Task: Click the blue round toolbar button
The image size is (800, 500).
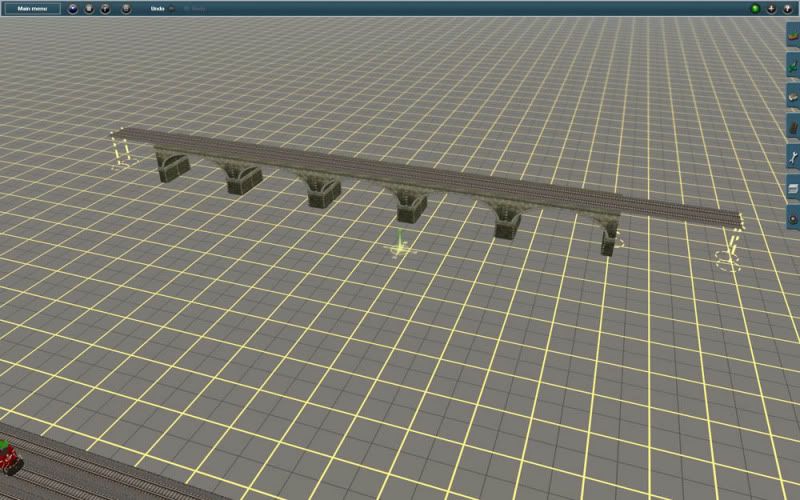Action: (x=72, y=9)
